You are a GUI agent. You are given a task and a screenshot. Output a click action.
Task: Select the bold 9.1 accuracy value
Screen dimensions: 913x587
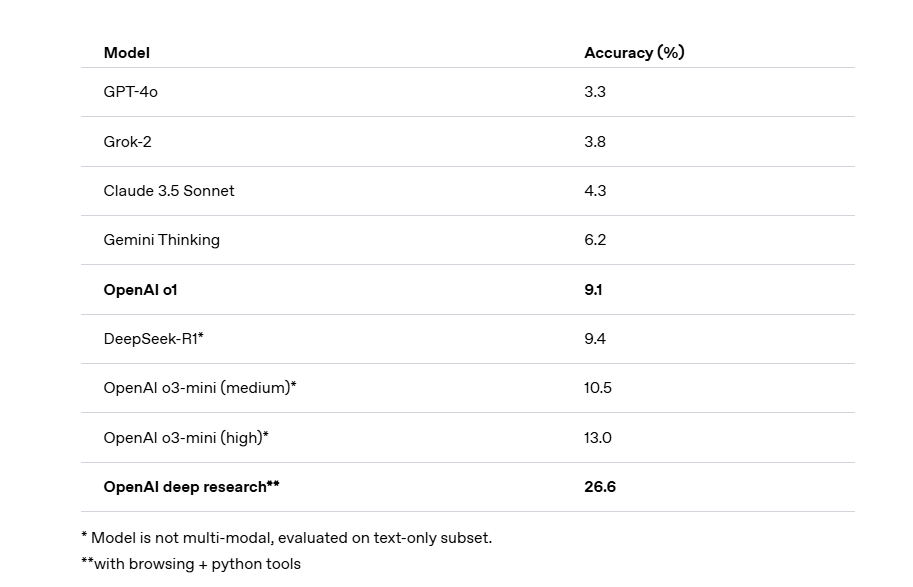pyautogui.click(x=593, y=289)
